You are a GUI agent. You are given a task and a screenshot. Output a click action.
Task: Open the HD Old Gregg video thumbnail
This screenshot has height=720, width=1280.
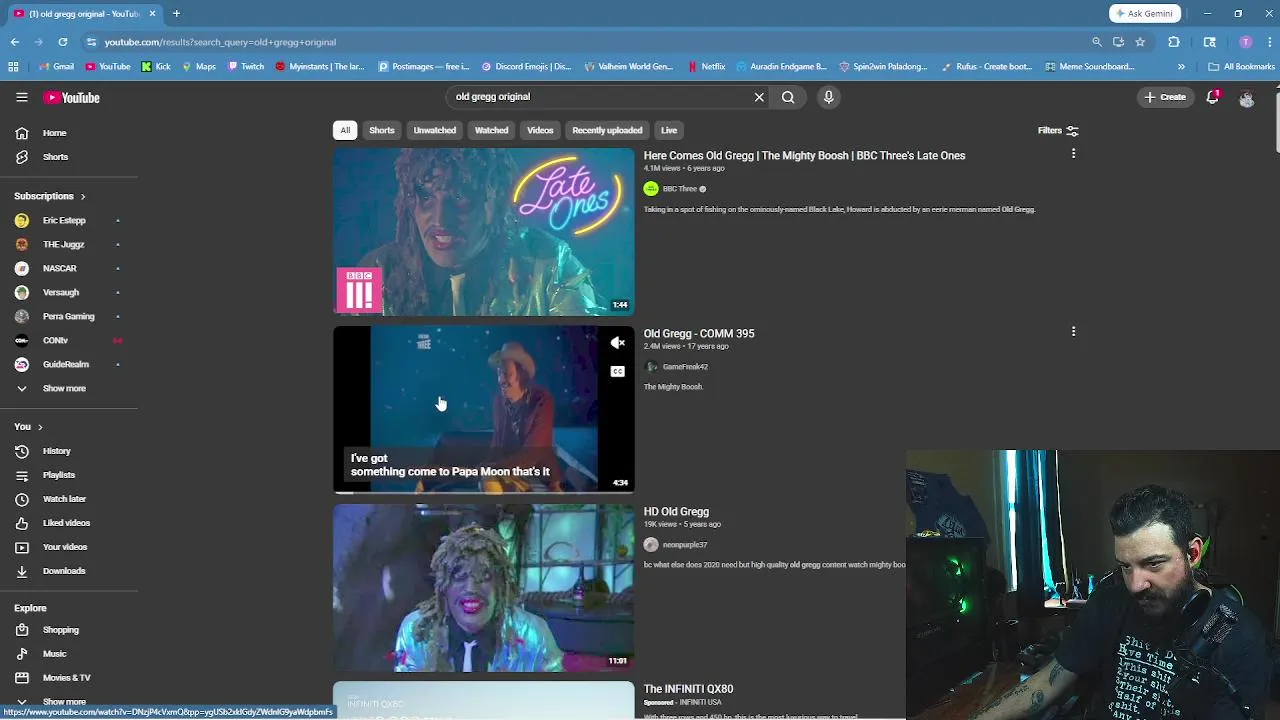(484, 588)
